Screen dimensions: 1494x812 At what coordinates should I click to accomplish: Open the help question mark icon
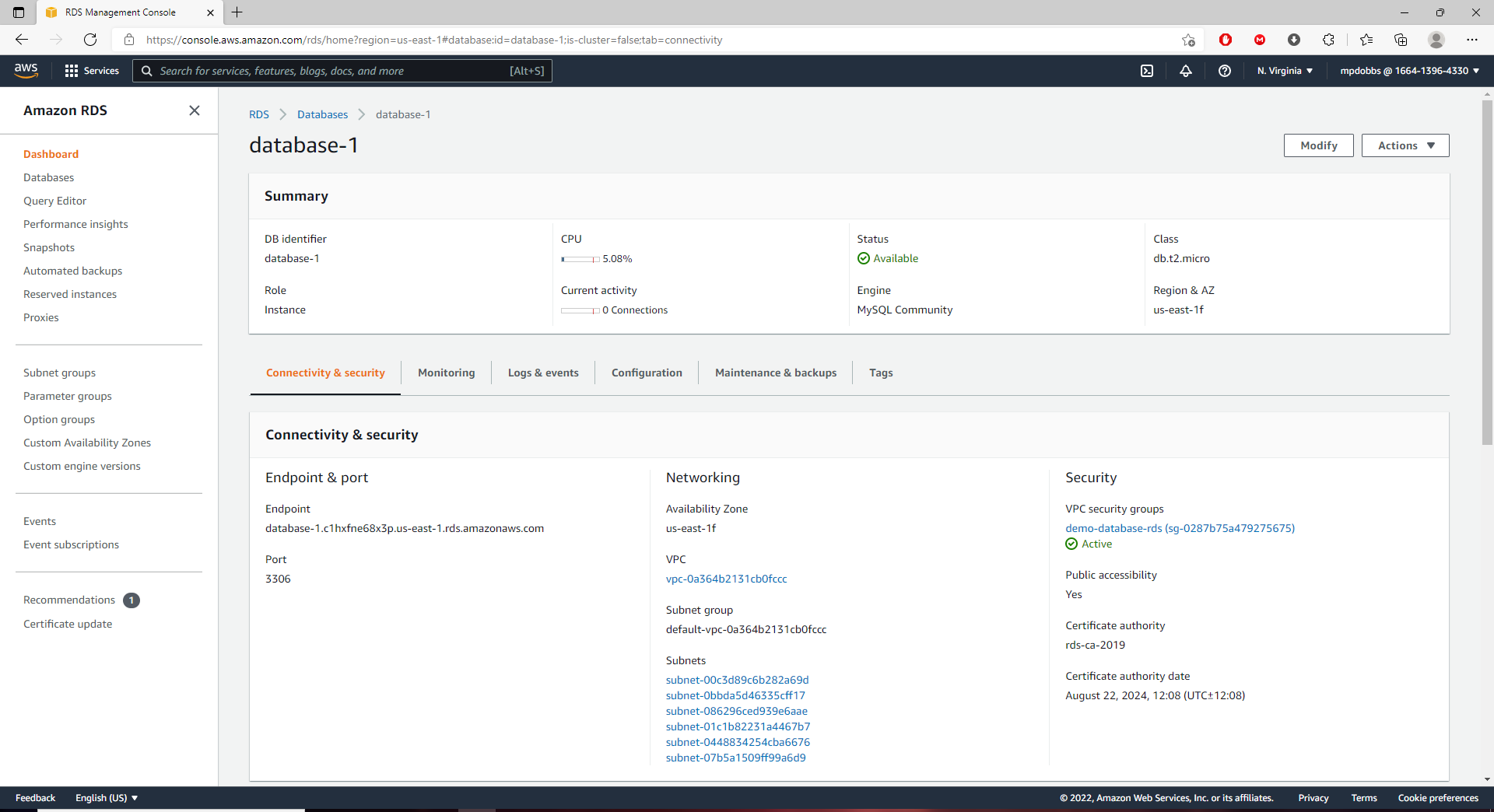[x=1225, y=71]
